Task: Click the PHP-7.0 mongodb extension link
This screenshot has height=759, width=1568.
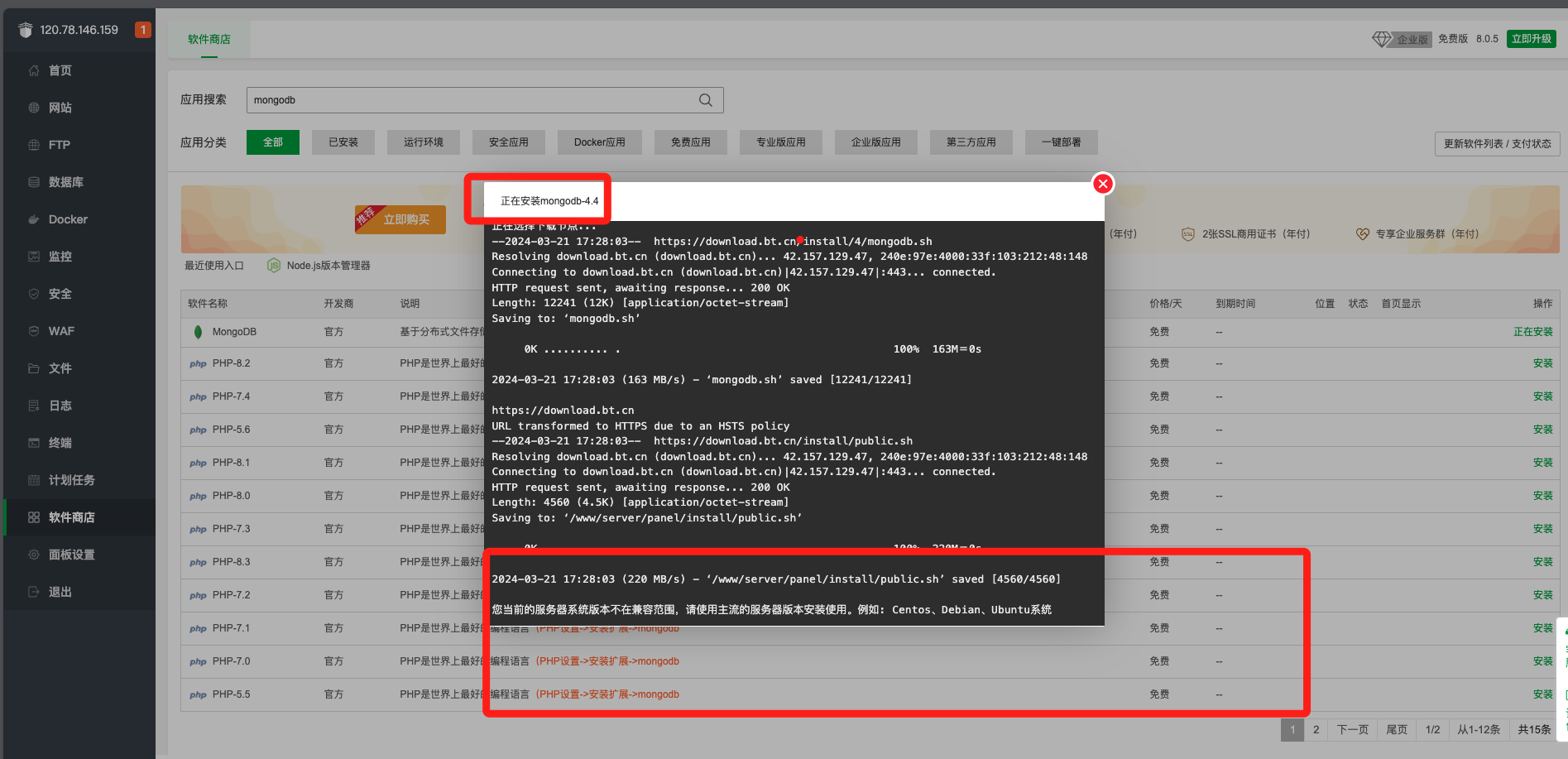Action: 607,661
